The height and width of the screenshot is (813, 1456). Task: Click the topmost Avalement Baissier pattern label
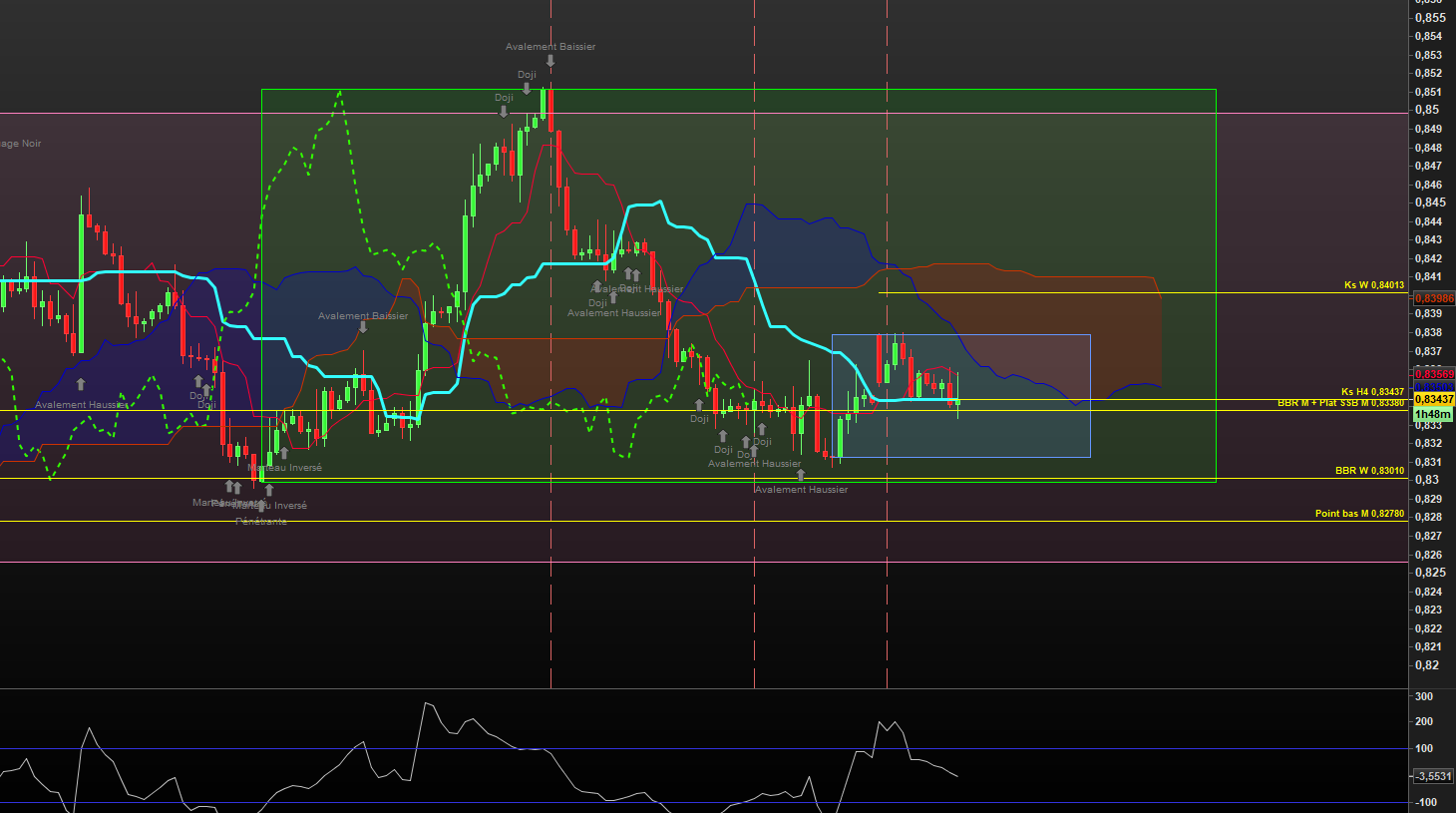549,47
